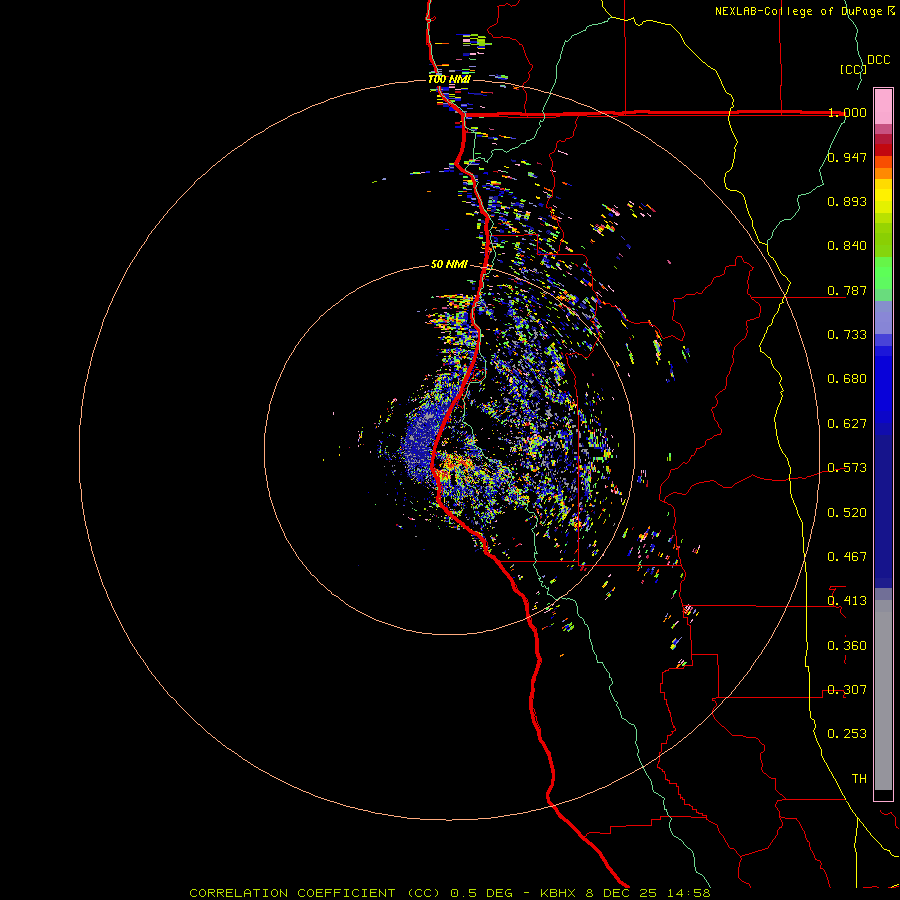The image size is (900, 900).
Task: Click the 50 NMI range ring label
Action: click(449, 264)
